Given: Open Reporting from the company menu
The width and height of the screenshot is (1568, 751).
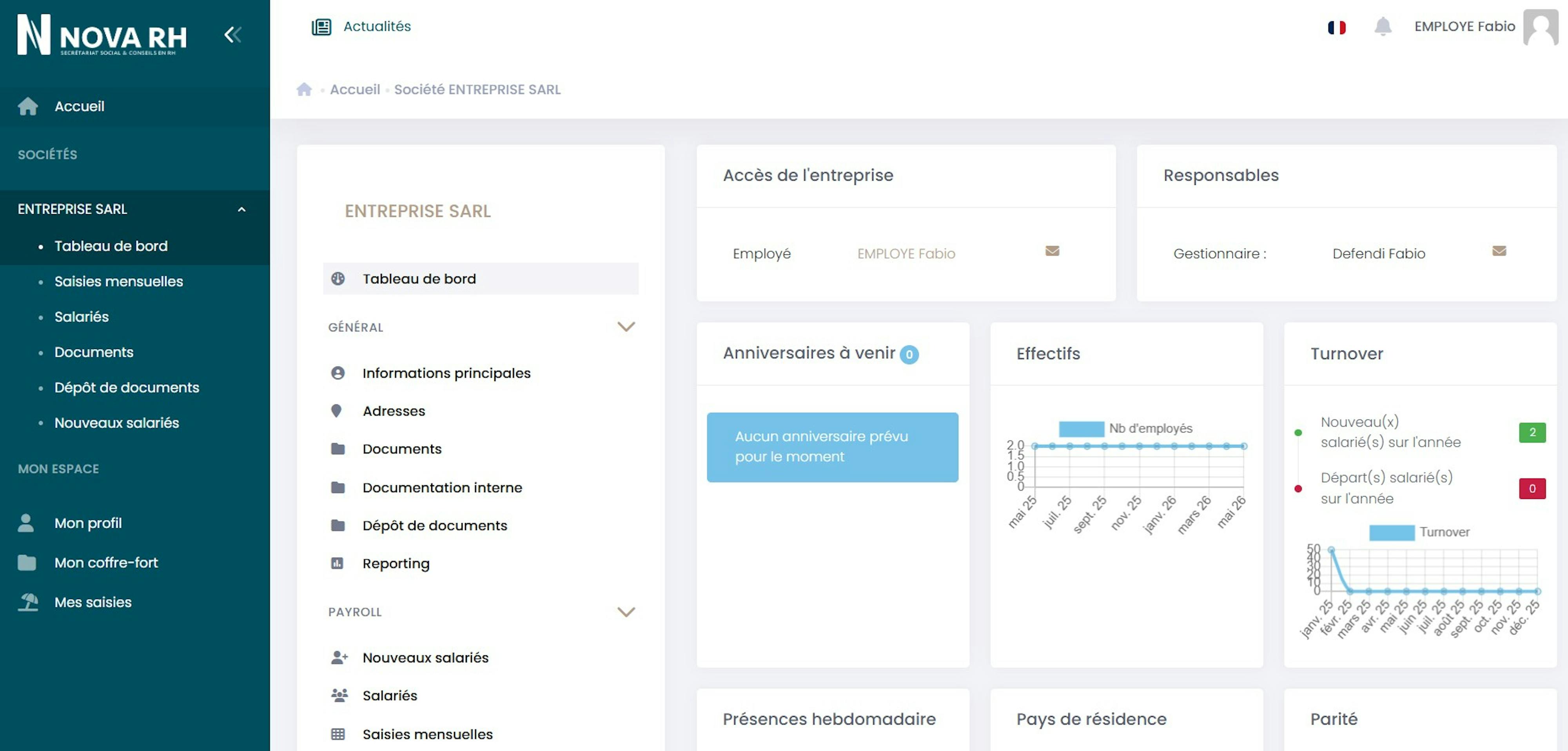Looking at the screenshot, I should point(396,564).
